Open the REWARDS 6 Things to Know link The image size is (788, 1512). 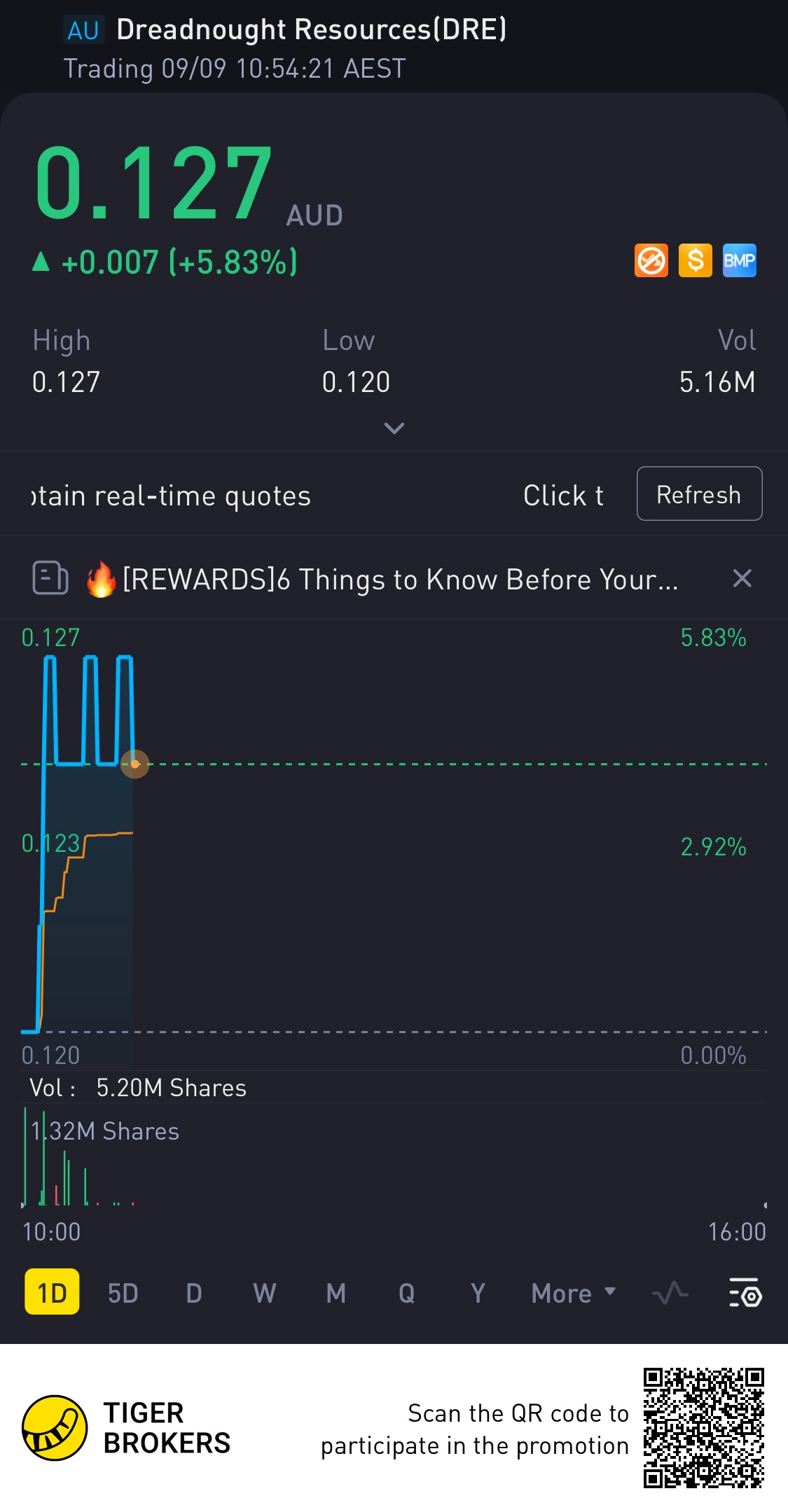tap(399, 580)
